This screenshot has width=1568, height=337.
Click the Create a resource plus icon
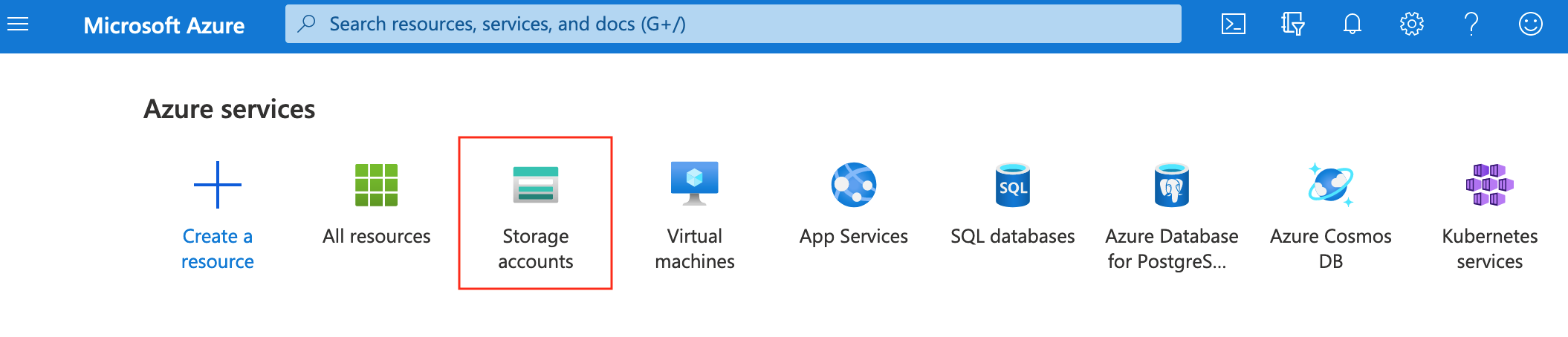(x=218, y=185)
